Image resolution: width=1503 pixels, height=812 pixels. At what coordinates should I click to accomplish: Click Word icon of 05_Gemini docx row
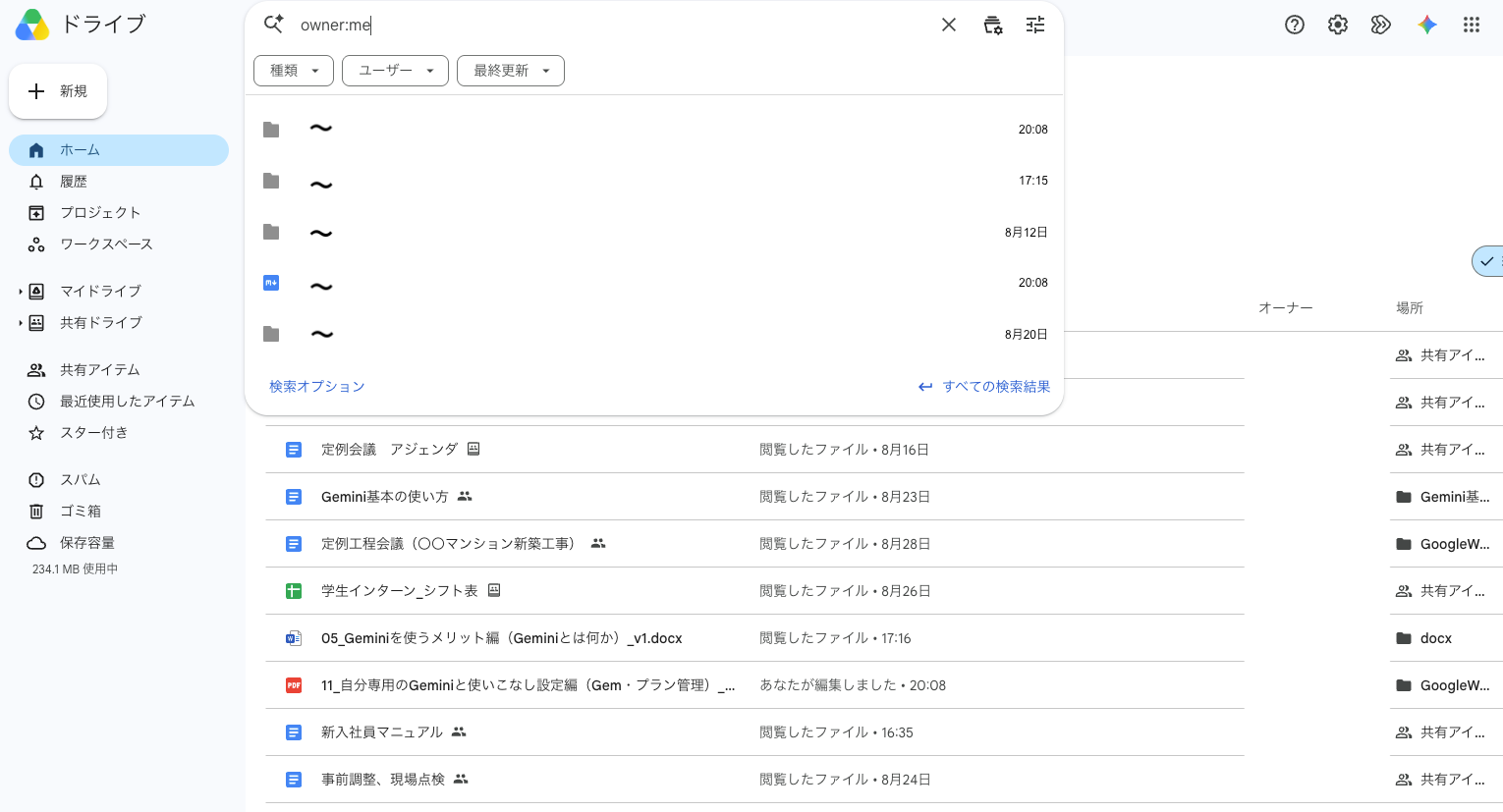(x=294, y=638)
